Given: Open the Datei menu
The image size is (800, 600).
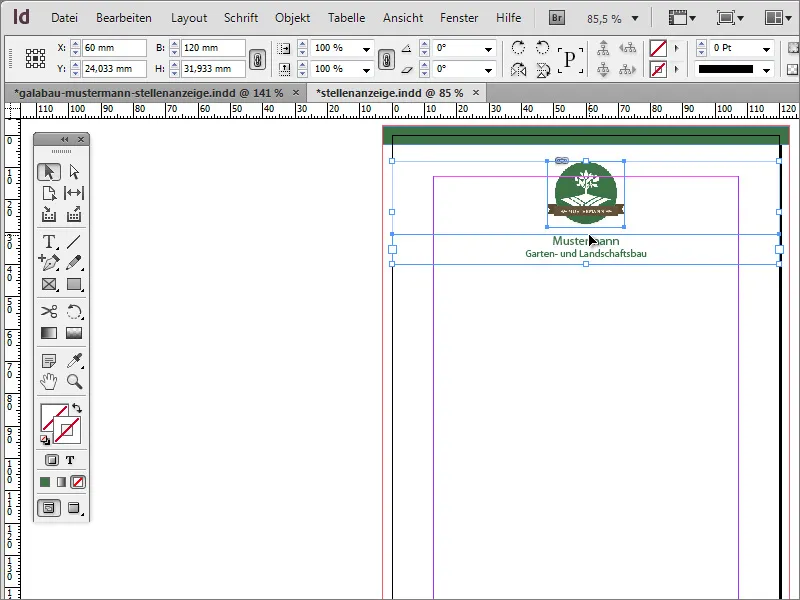Looking at the screenshot, I should [x=64, y=18].
